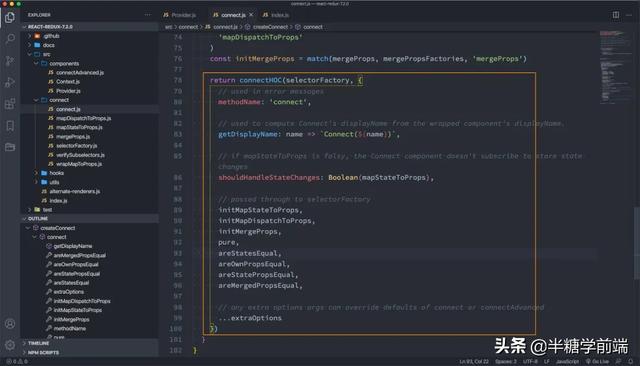Click connect function at breadcrumb end
The image size is (640, 366).
(x=309, y=27)
